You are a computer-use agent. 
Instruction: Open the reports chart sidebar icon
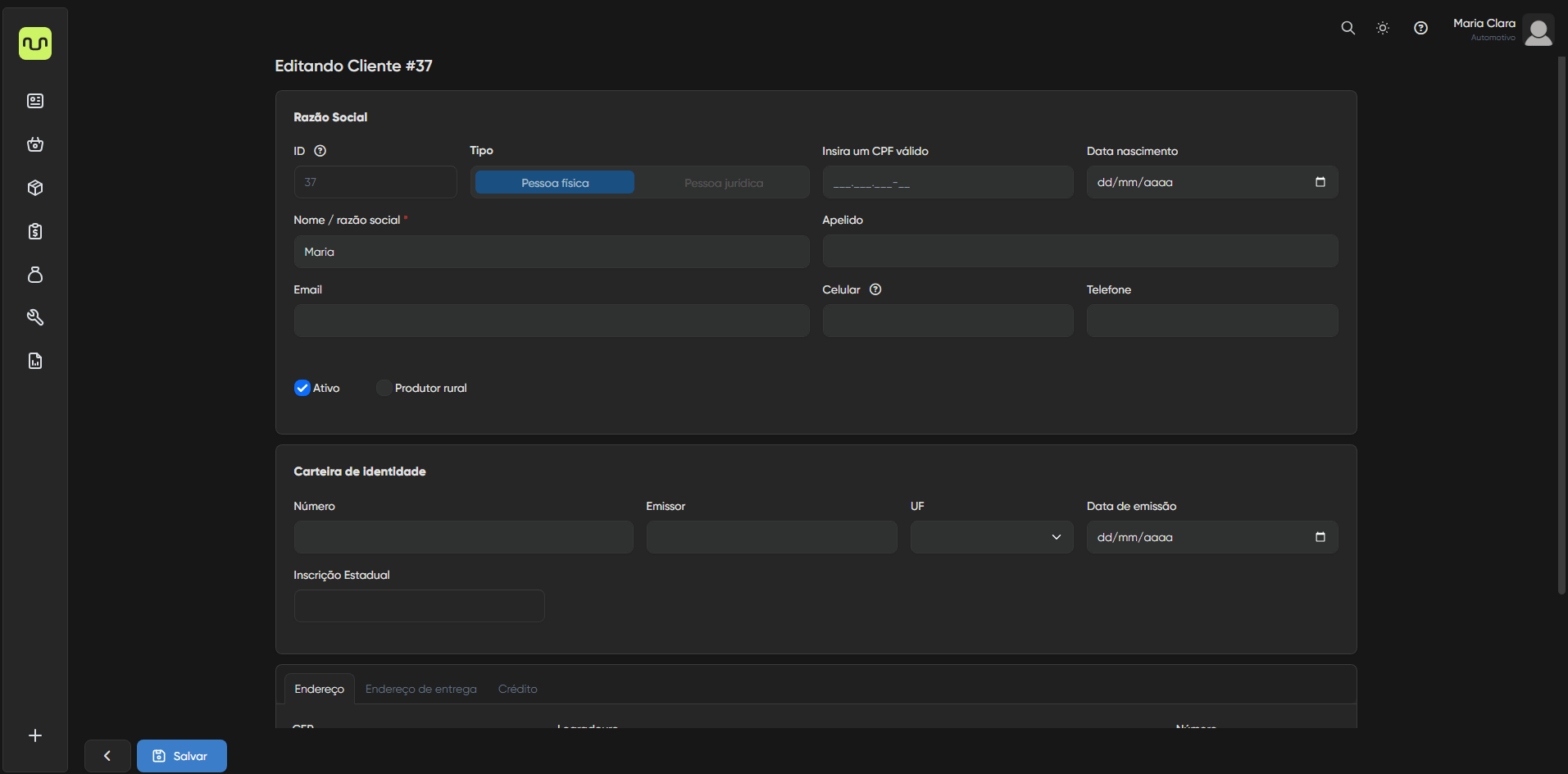(x=35, y=361)
